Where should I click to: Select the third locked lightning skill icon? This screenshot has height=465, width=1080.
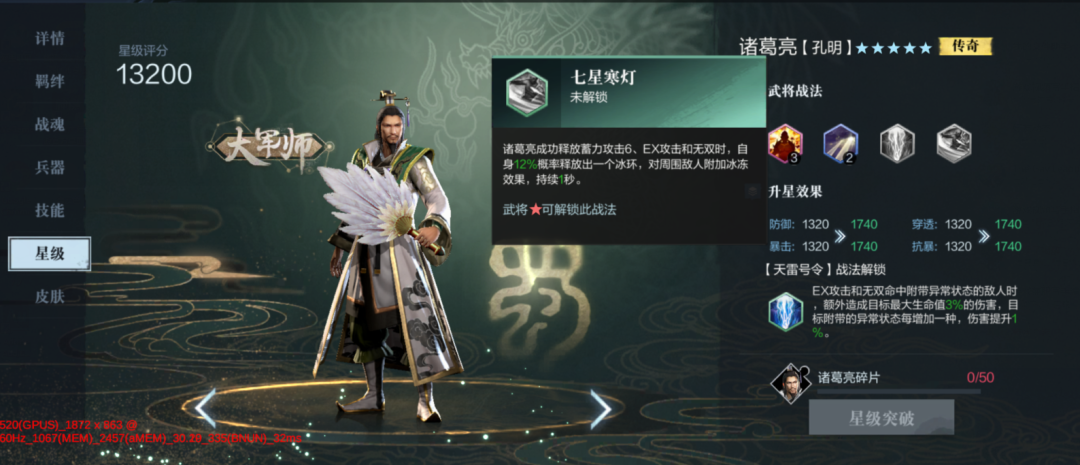click(x=897, y=143)
